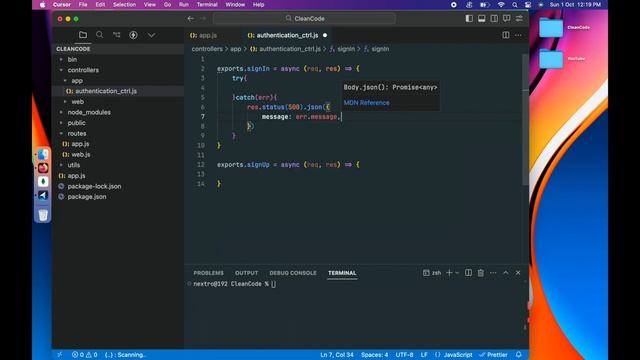The image size is (640, 360).
Task: Switch to the PROBLEMS panel tab
Action: coord(209,273)
